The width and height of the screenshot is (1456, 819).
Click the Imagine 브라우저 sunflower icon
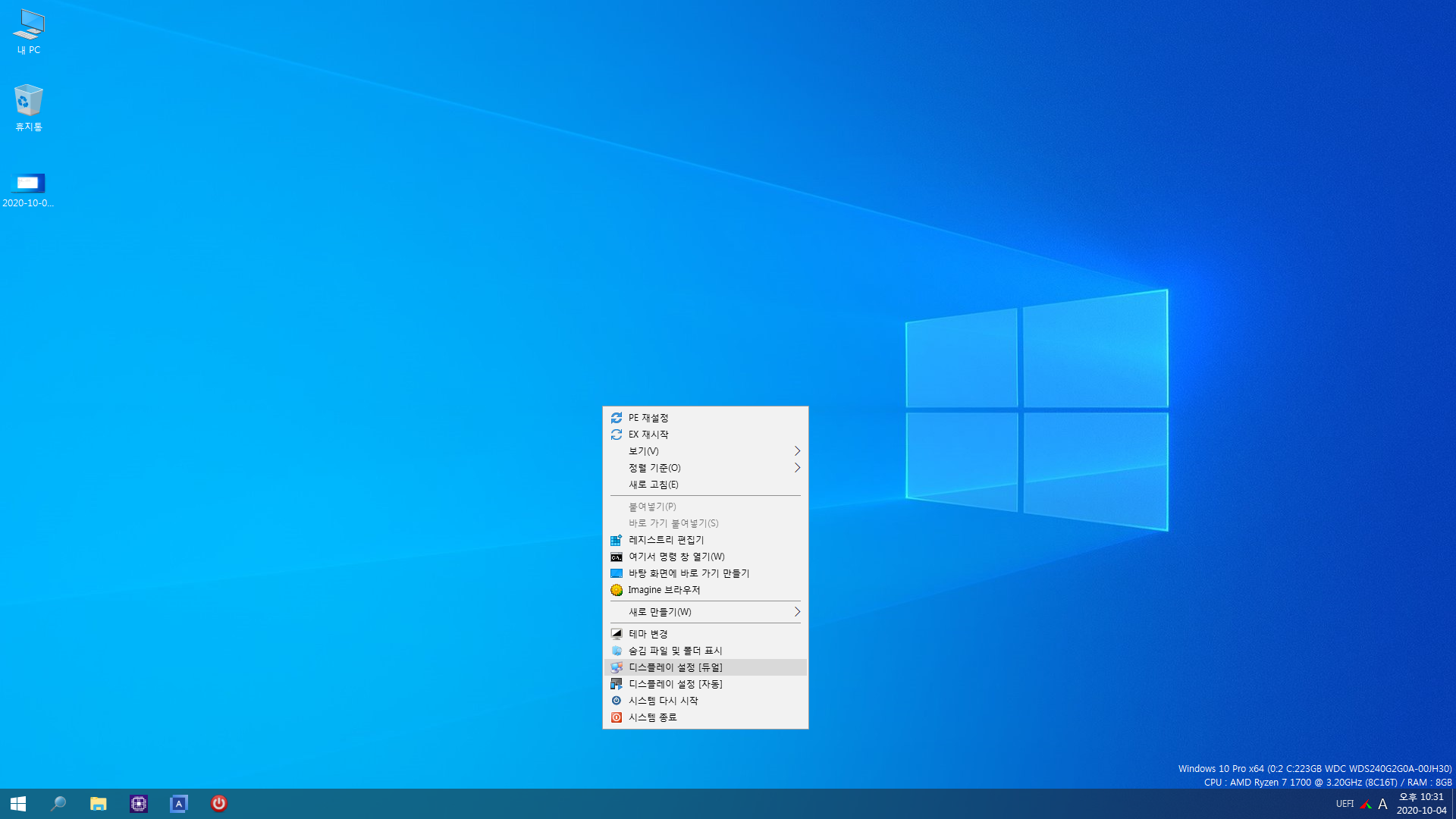[617, 590]
